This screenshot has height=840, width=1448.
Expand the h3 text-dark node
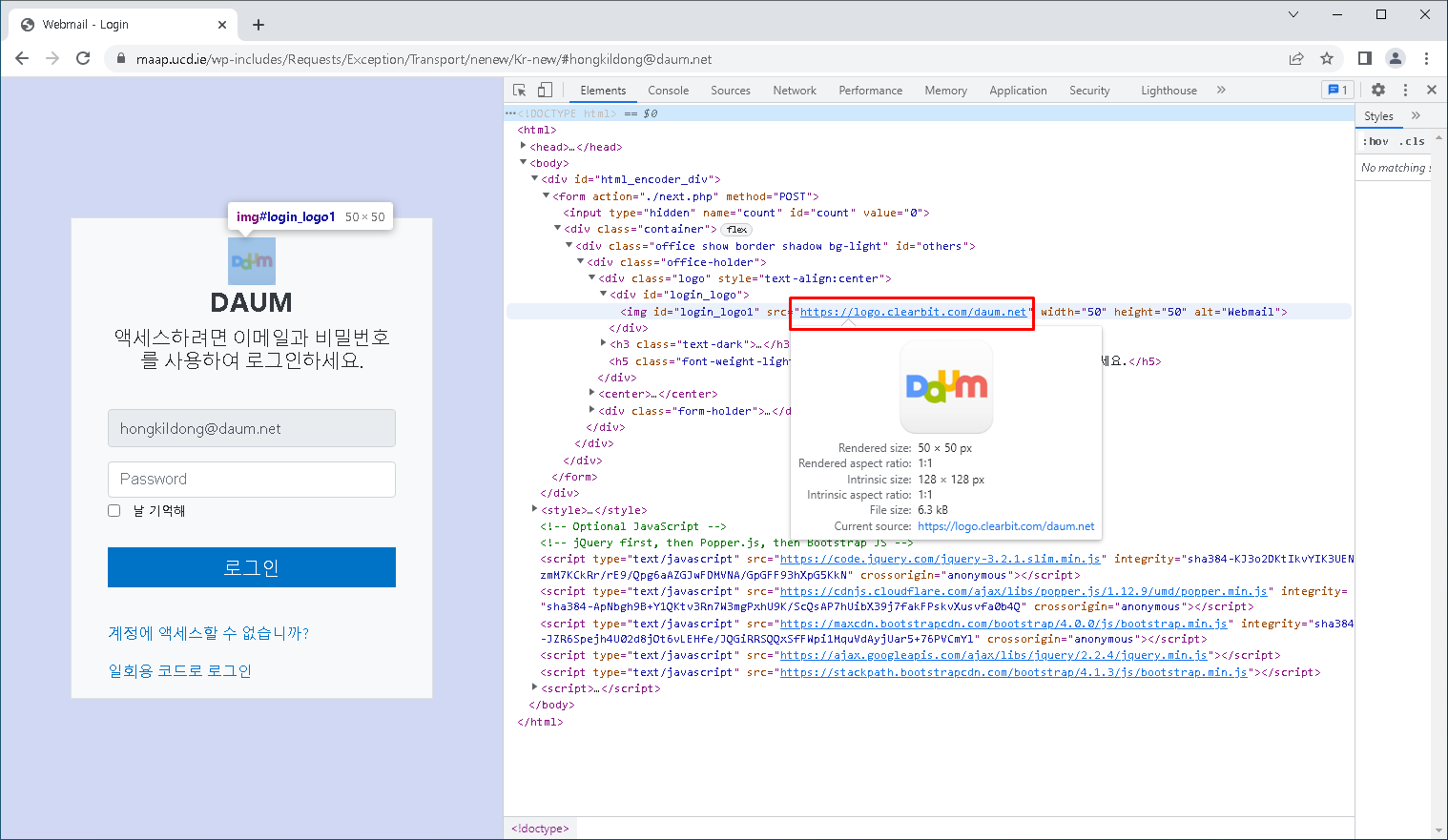pos(603,343)
